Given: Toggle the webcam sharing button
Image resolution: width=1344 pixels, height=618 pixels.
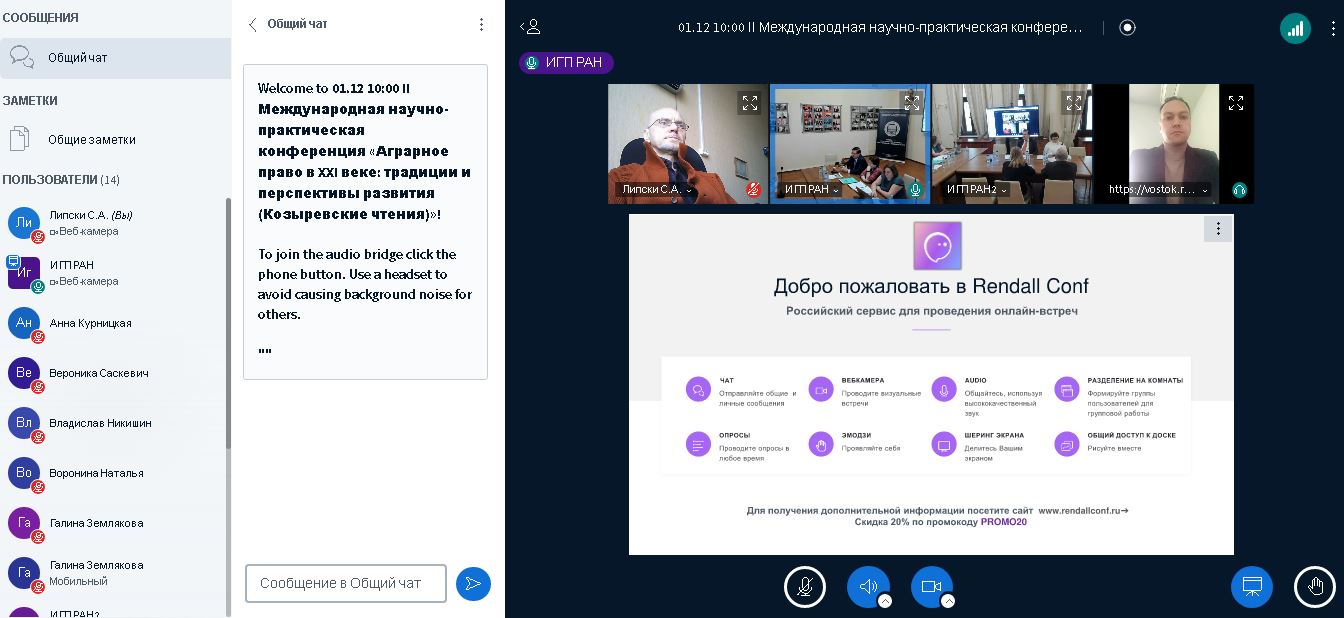Looking at the screenshot, I should coord(932,587).
